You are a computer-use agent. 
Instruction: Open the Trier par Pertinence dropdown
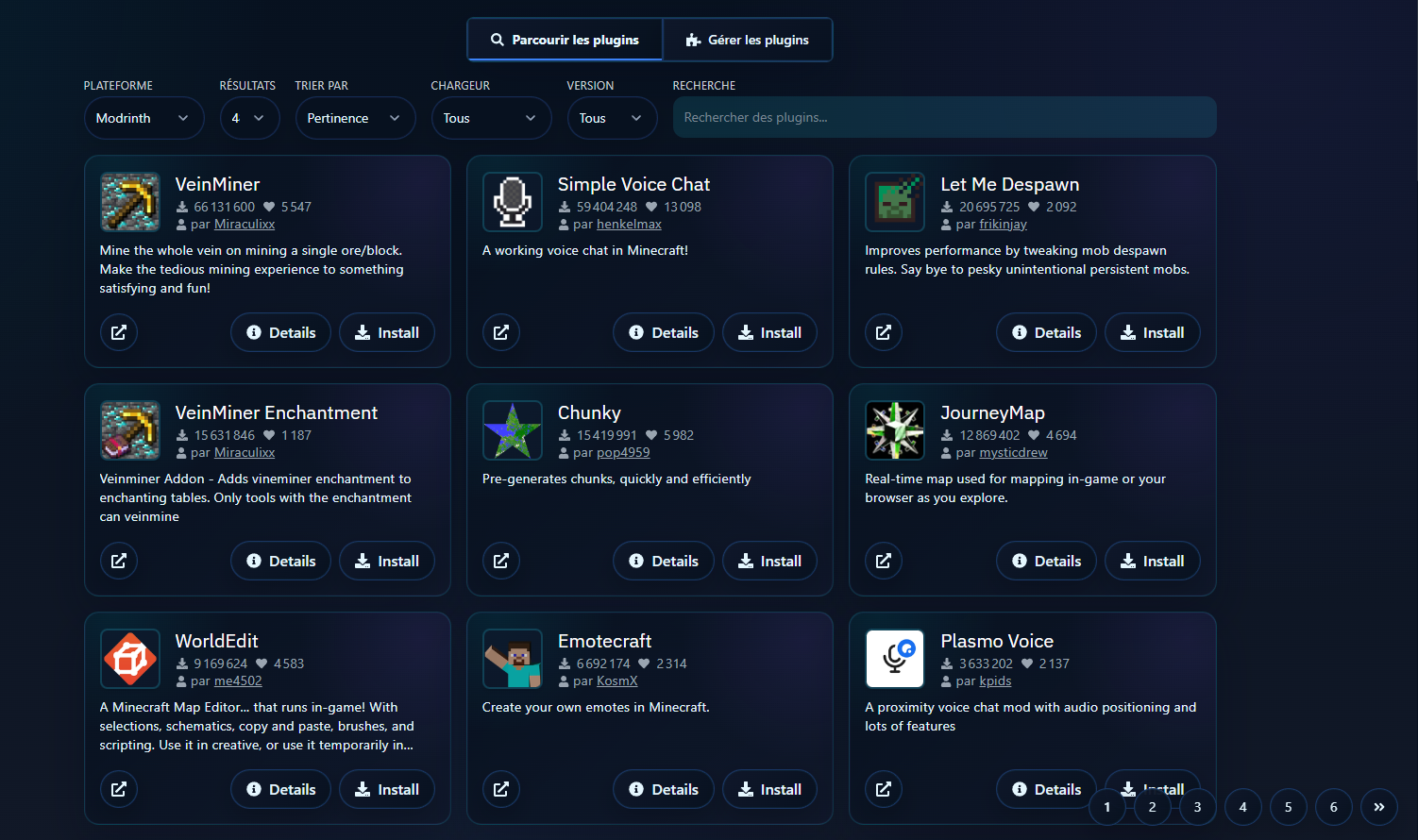(x=355, y=118)
